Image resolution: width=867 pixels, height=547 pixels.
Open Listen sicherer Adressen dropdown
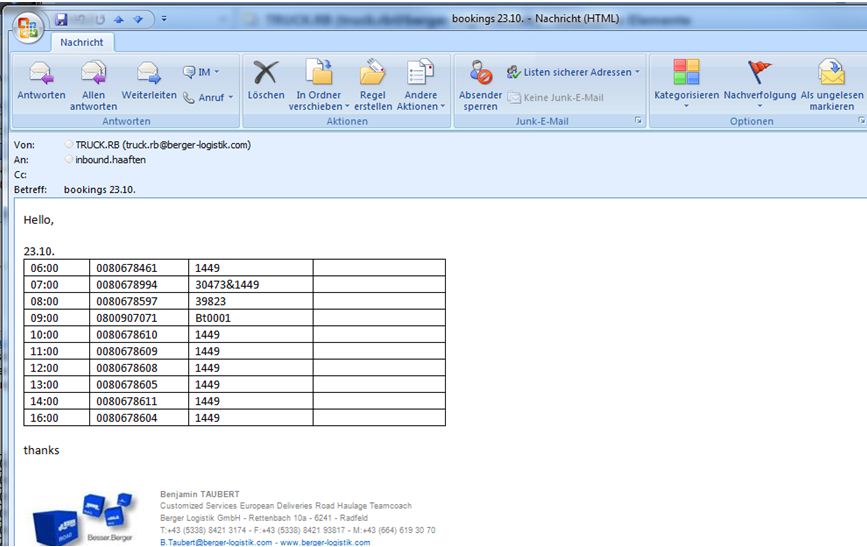(x=573, y=72)
